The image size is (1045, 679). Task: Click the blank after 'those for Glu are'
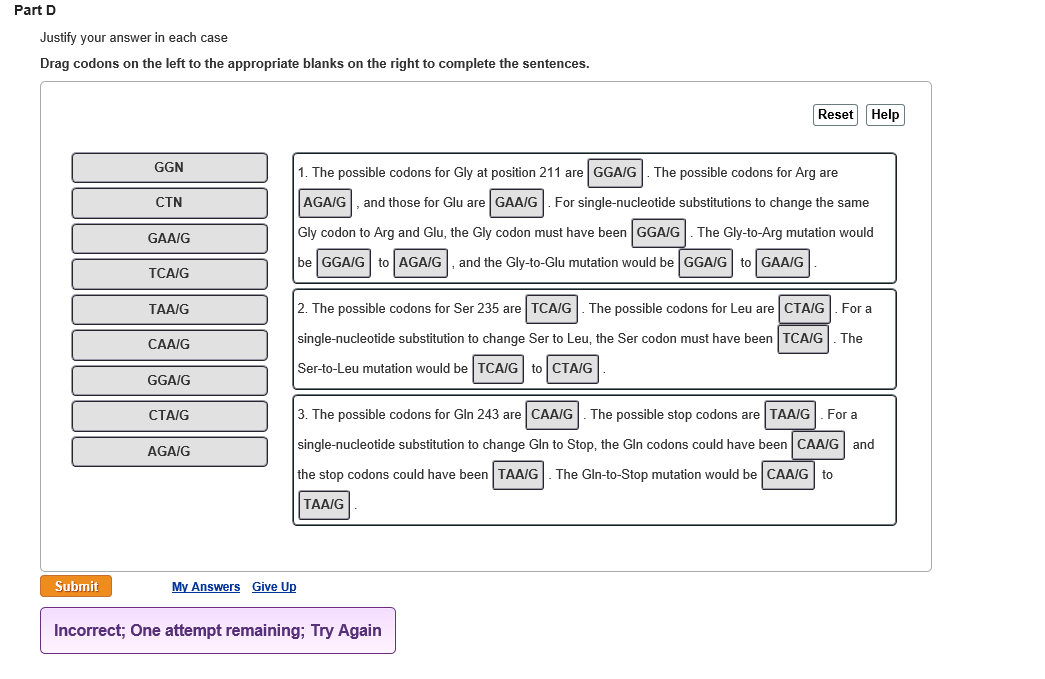[x=517, y=203]
